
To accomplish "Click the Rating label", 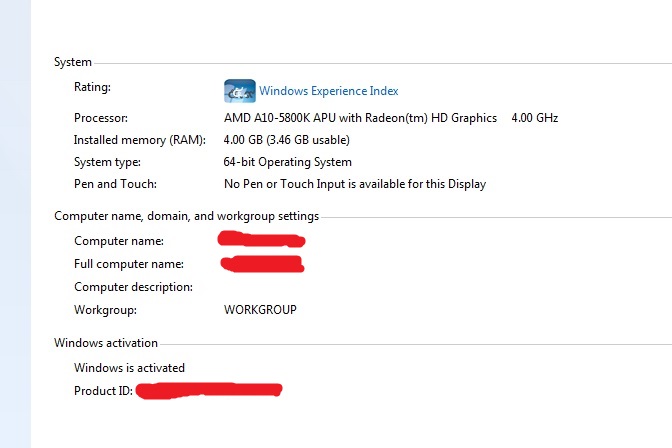I will pyautogui.click(x=92, y=88).
